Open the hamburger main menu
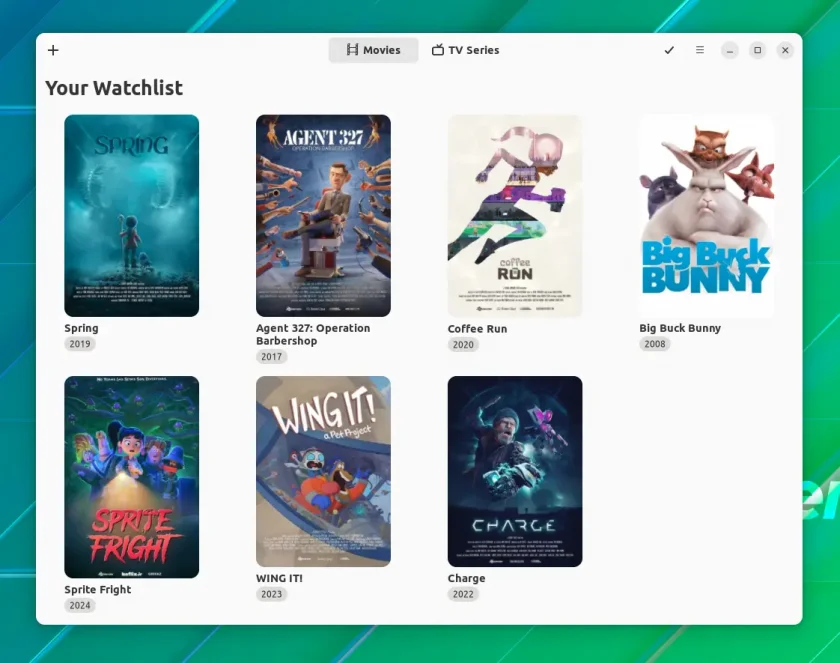This screenshot has height=663, width=840. pos(700,50)
